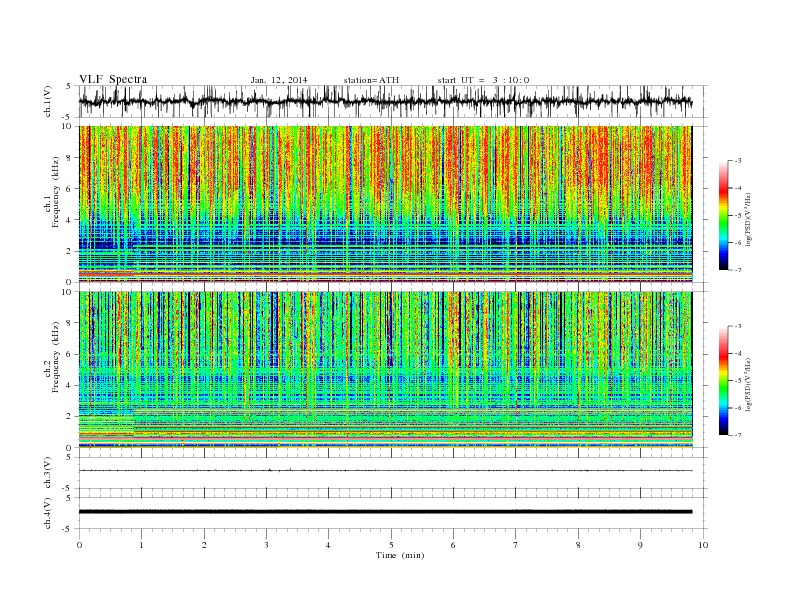792x612 pixels.
Task: Click time-axis tick label "7" at bottom
Action: point(516,545)
